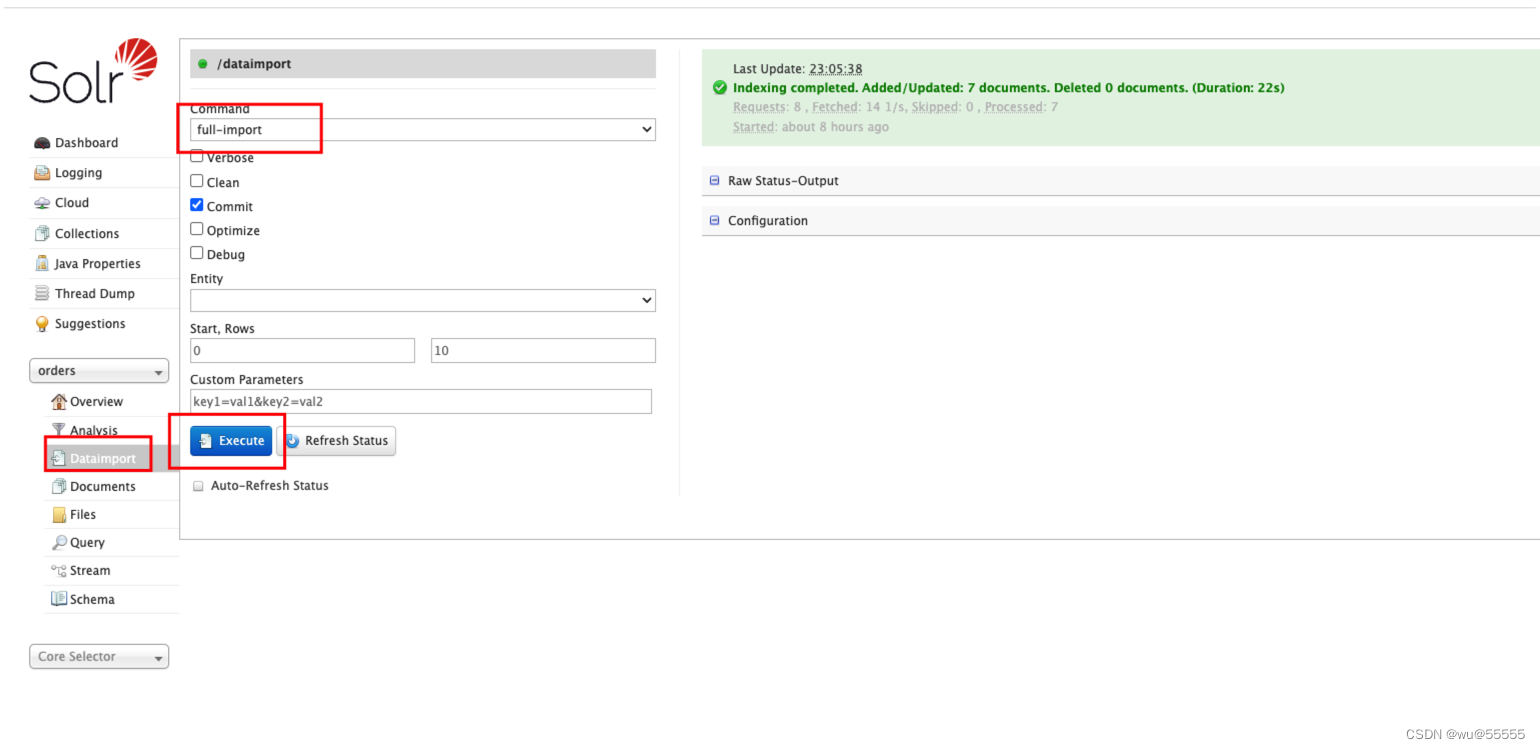Click the green indexing completed checkmark icon
The image size is (1540, 749).
tap(720, 88)
